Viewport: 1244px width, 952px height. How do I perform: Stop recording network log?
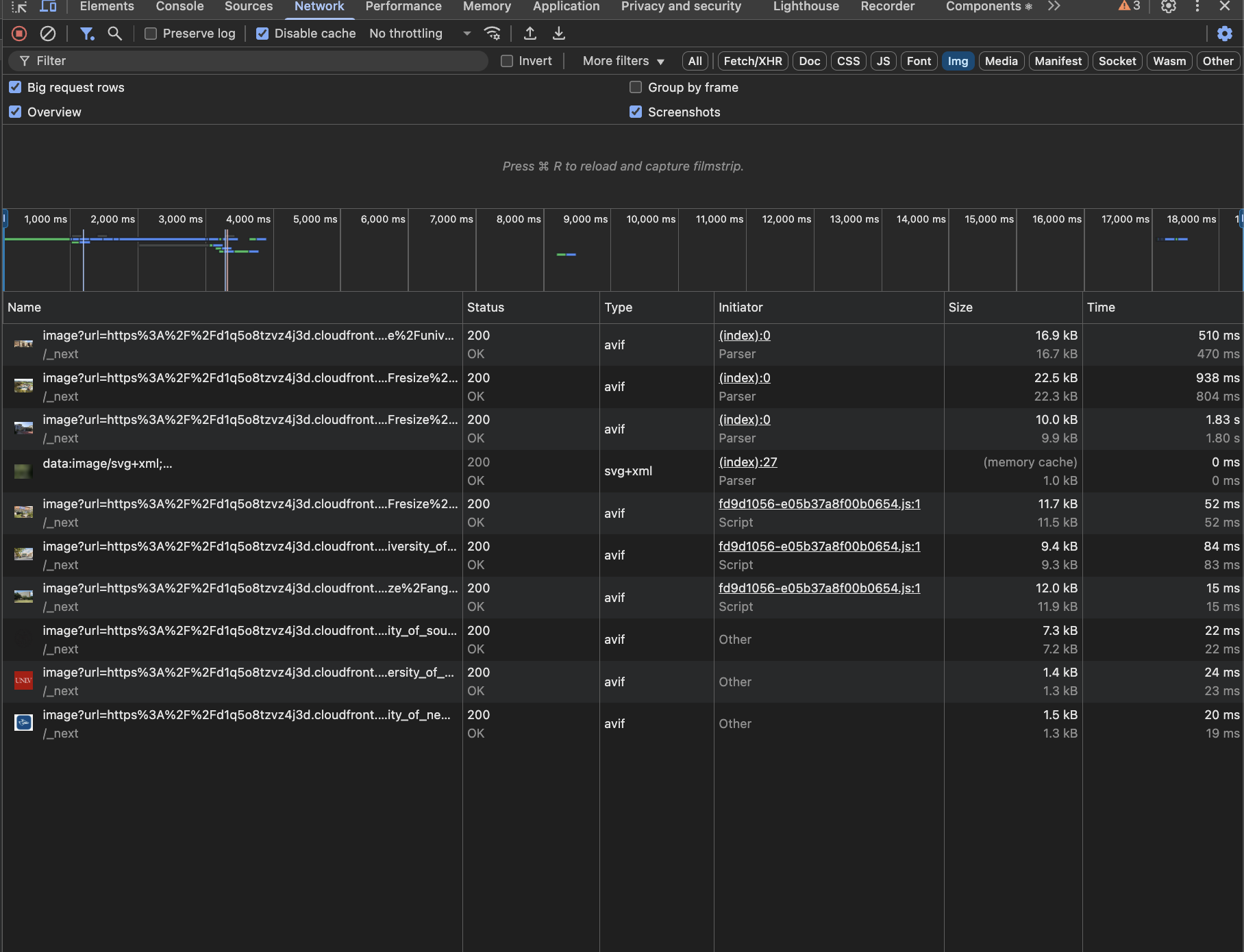click(x=19, y=34)
